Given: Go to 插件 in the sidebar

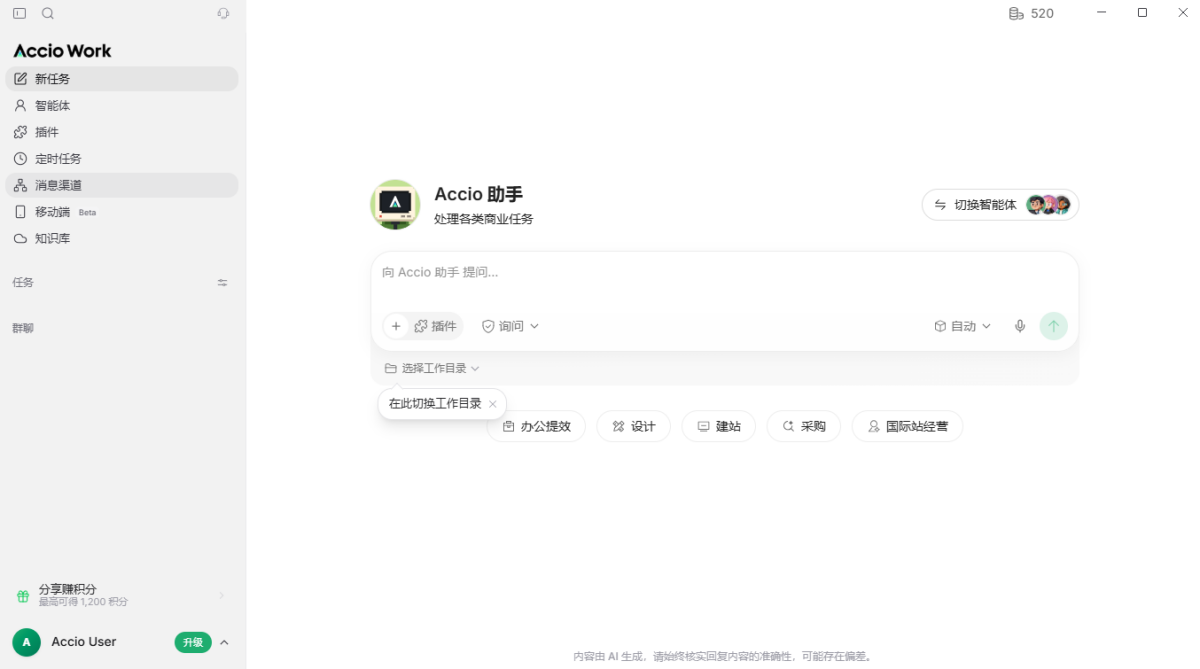Looking at the screenshot, I should point(122,132).
